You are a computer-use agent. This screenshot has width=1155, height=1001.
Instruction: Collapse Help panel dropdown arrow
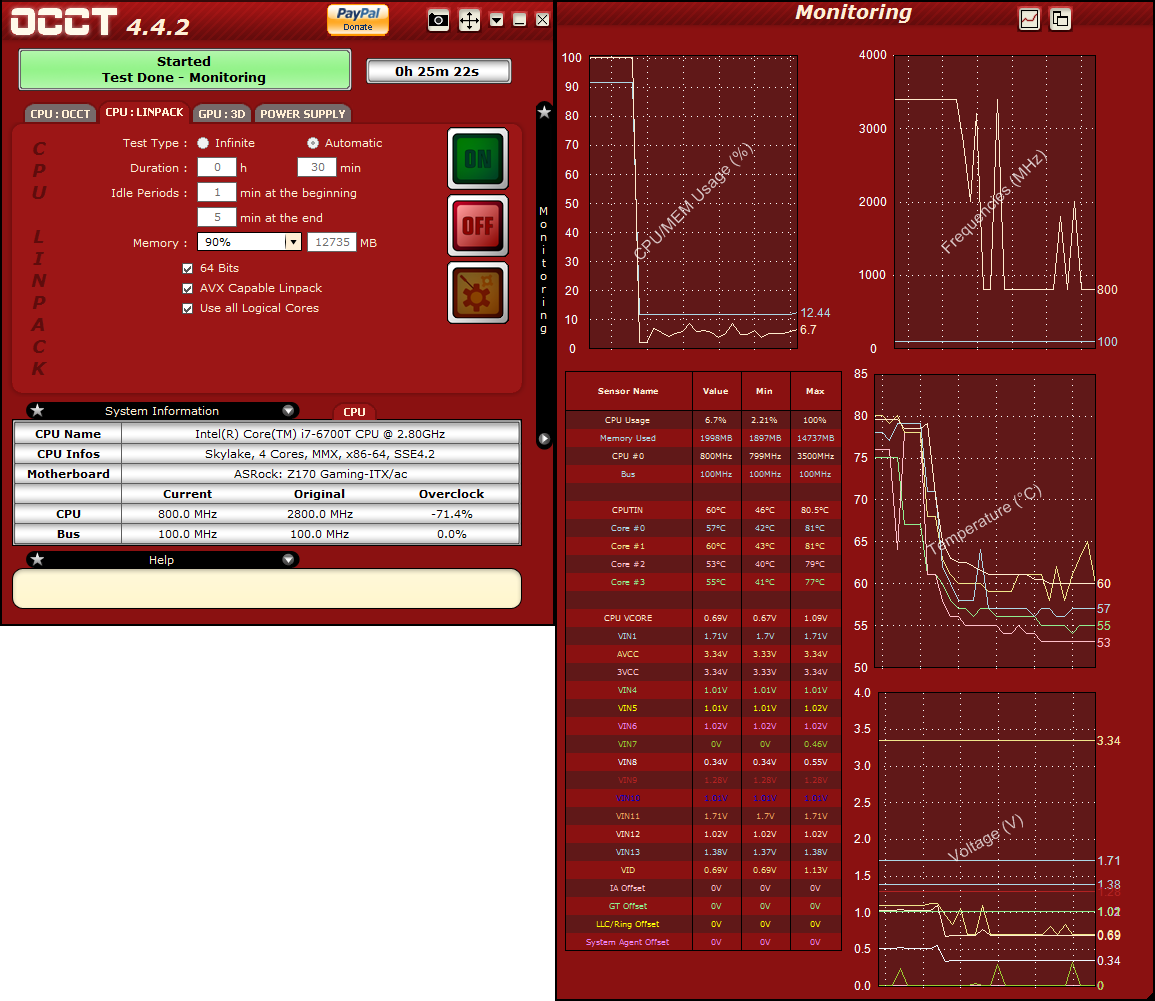tap(288, 560)
